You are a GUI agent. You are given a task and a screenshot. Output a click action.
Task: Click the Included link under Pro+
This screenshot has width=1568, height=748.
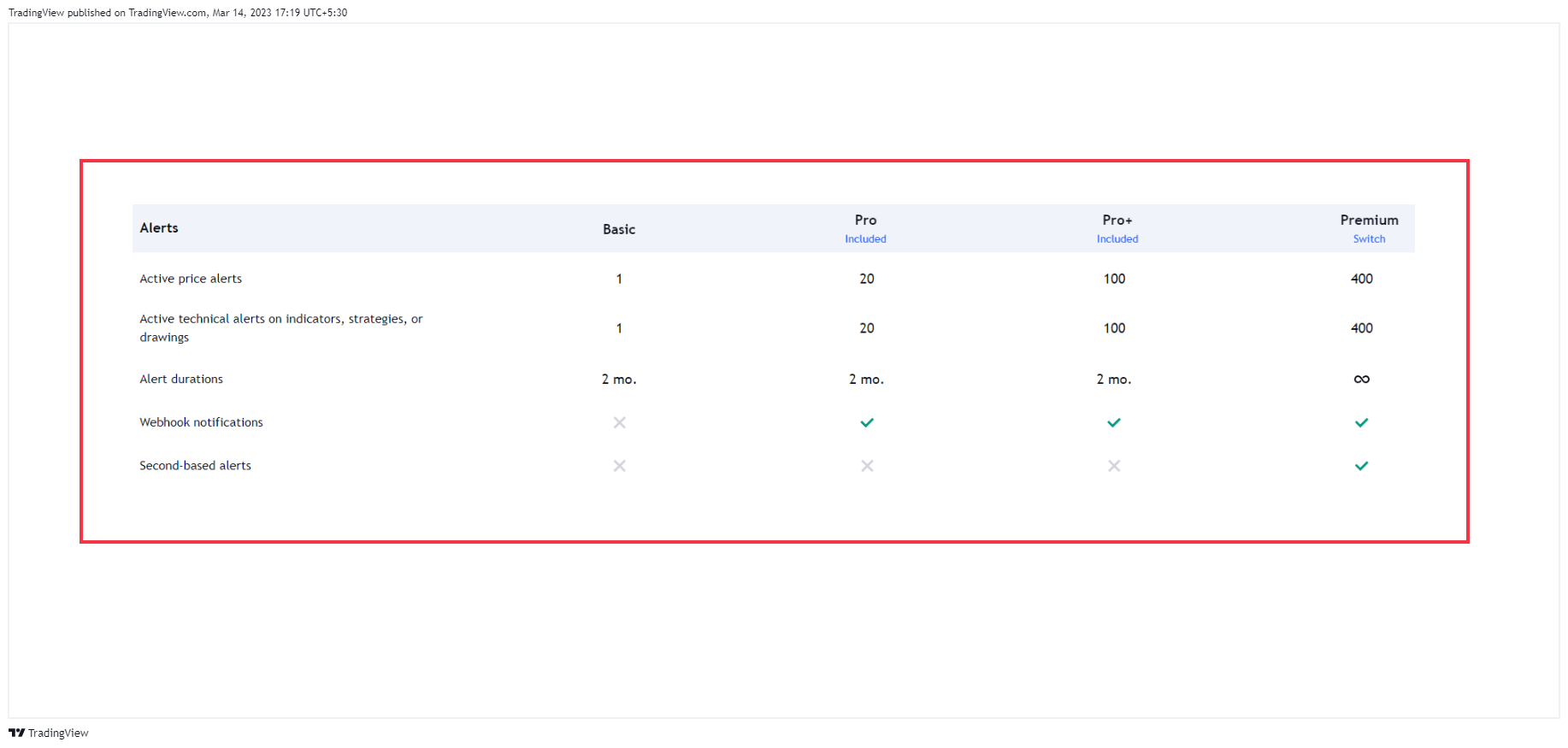click(x=1117, y=239)
